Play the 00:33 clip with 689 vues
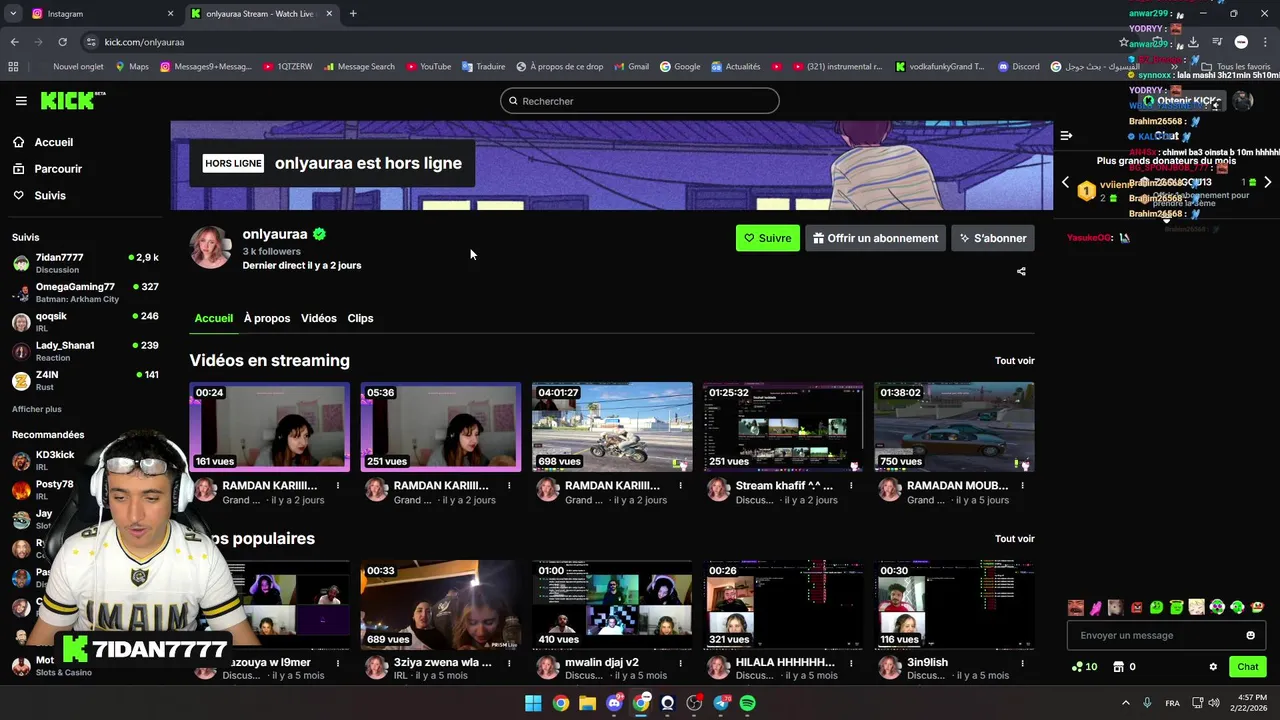The height and width of the screenshot is (720, 1280). [x=441, y=605]
